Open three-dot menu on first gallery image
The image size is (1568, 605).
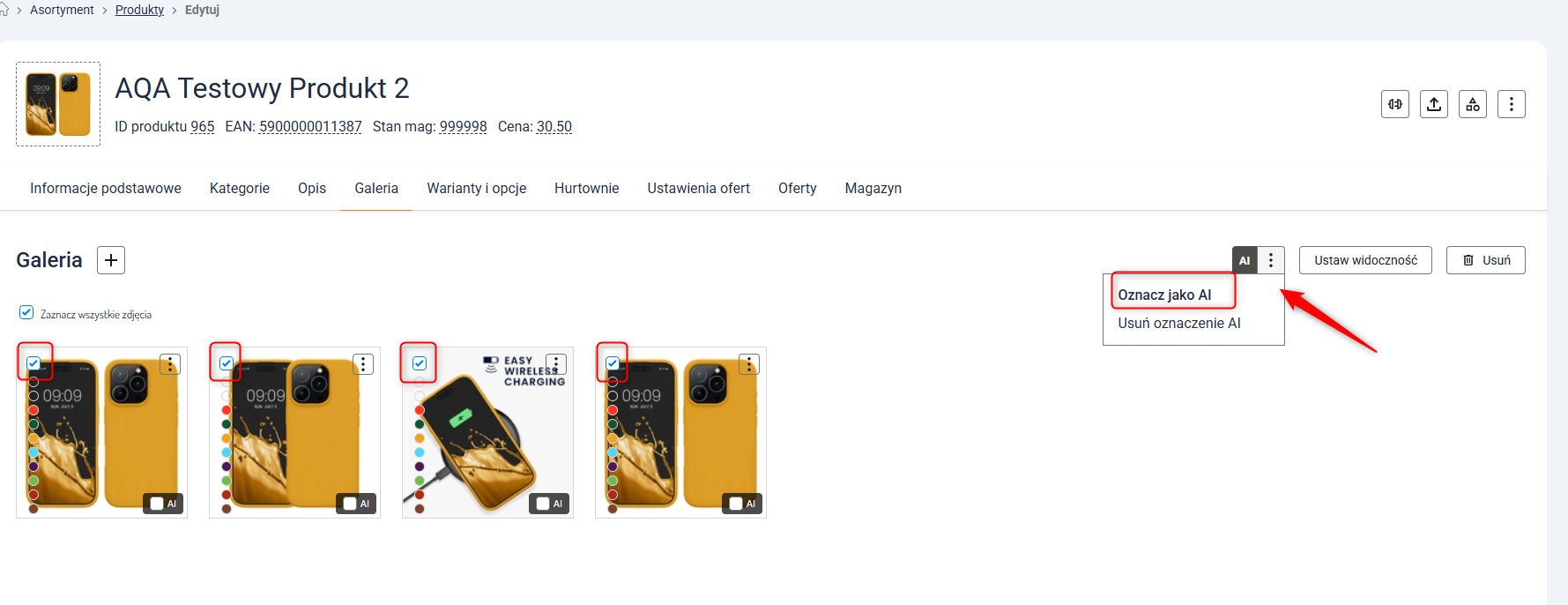pos(170,364)
